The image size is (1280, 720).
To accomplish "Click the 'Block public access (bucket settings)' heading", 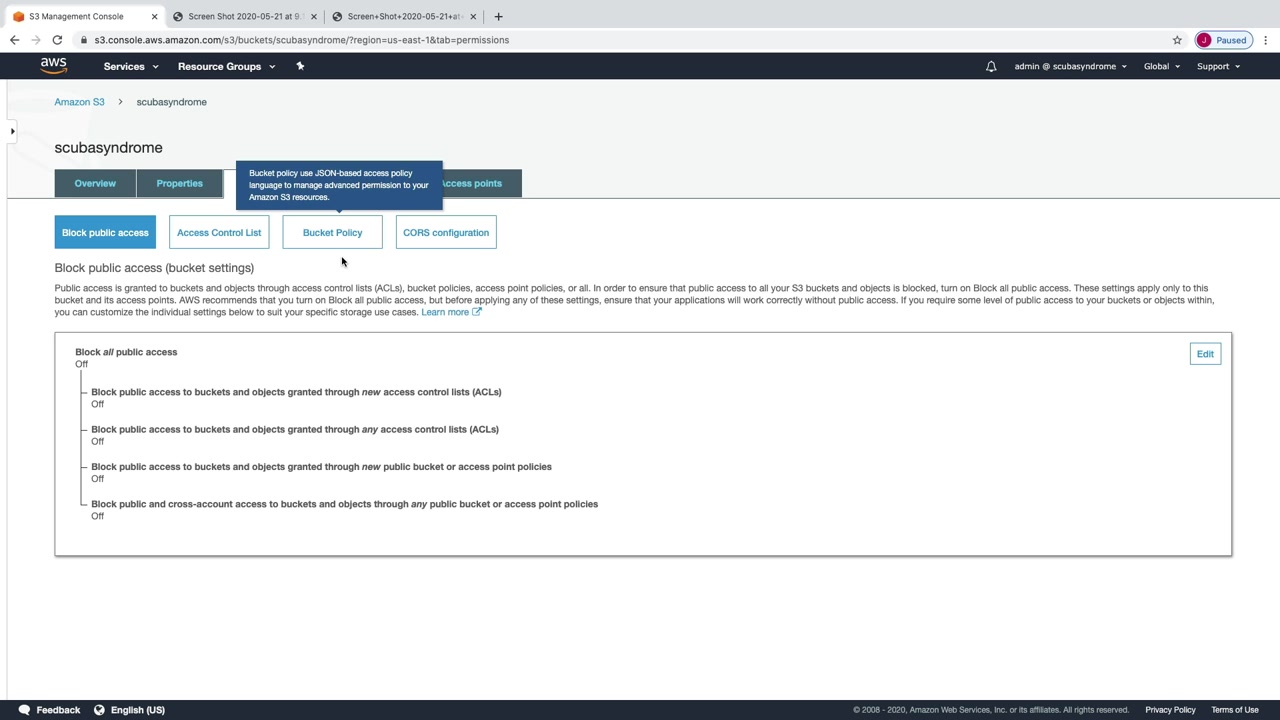I will pyautogui.click(x=154, y=268).
